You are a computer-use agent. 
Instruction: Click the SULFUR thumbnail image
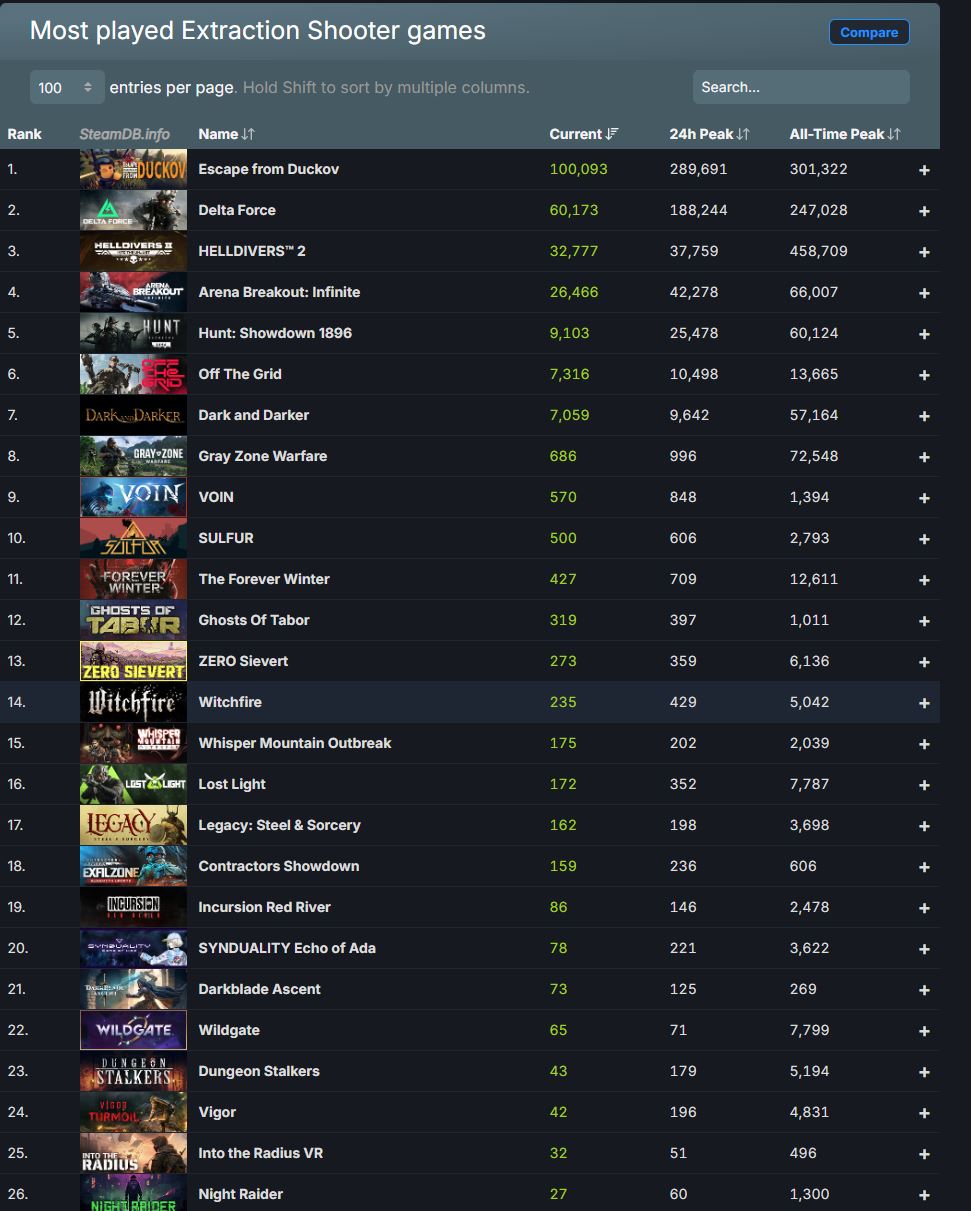[x=133, y=538]
